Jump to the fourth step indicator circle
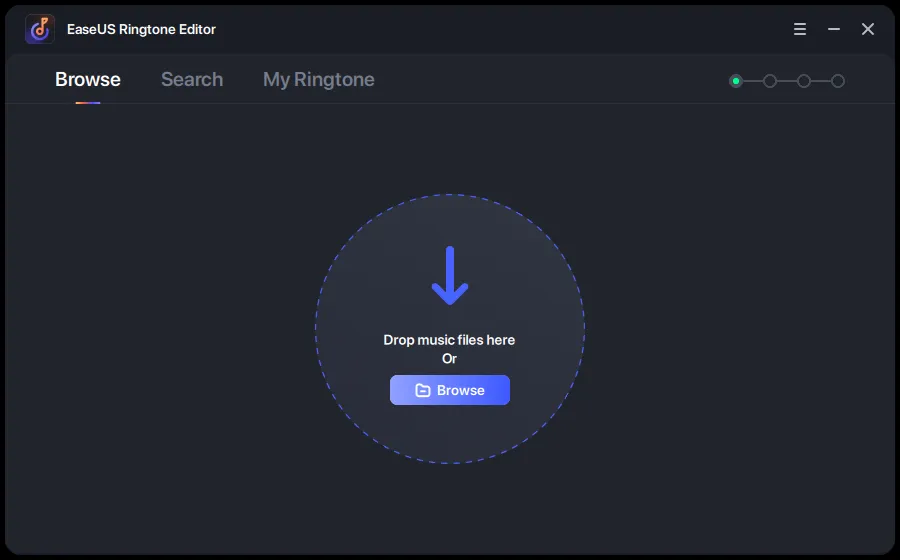Screen dimensions: 900x560 coord(838,81)
